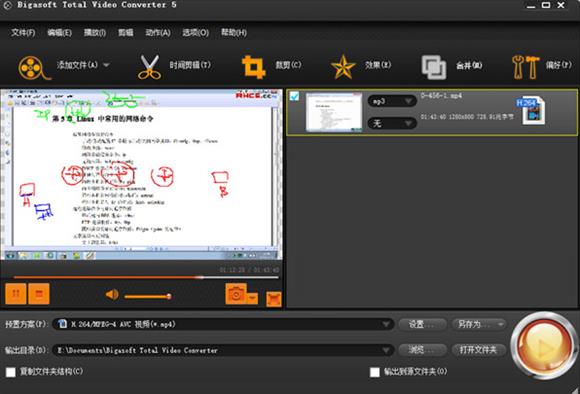Screen dimensions: 580x394
Task: Seek on the video progress bar
Action: tap(146, 277)
